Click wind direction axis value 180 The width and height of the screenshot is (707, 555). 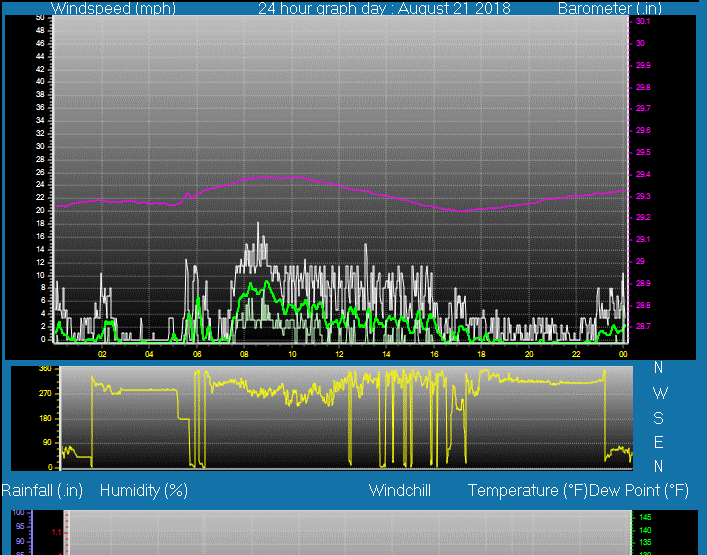coord(46,419)
